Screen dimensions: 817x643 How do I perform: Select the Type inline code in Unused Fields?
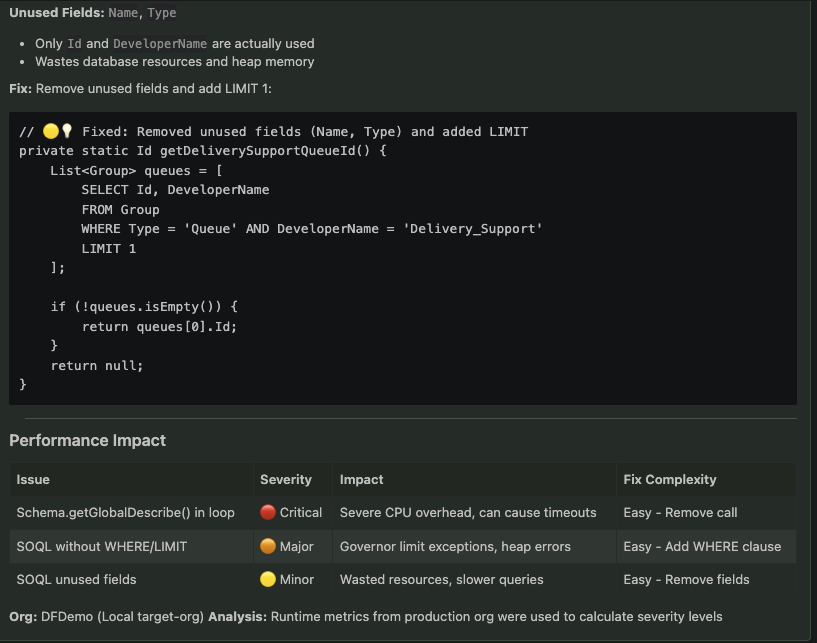[162, 13]
